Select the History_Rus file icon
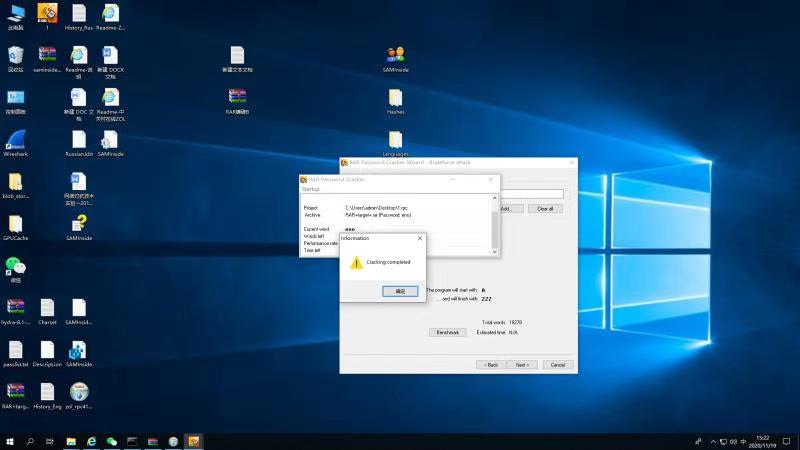Screen dimensions: 800x450 click(x=79, y=17)
